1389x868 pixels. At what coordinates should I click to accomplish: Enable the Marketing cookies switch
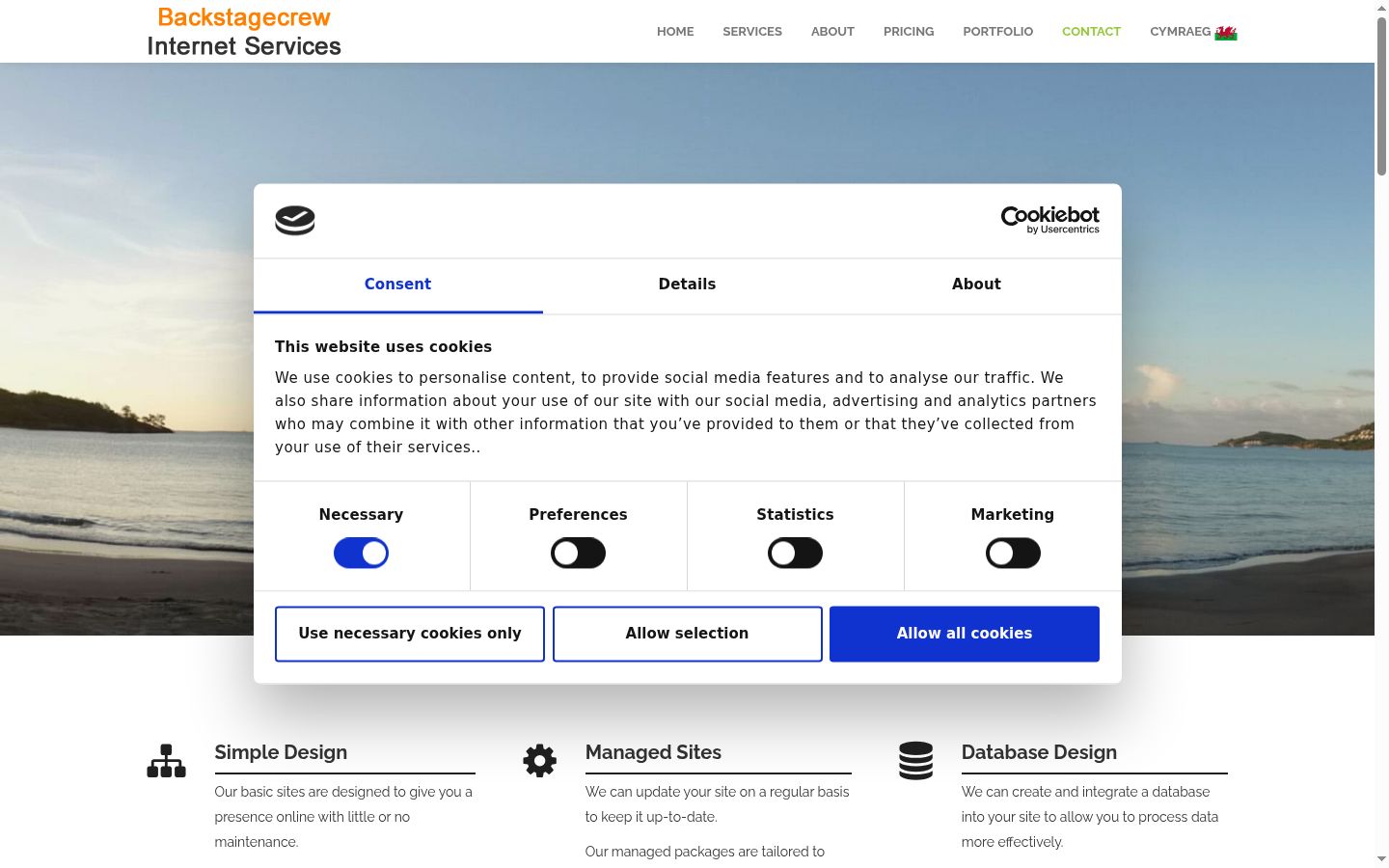tap(1013, 554)
